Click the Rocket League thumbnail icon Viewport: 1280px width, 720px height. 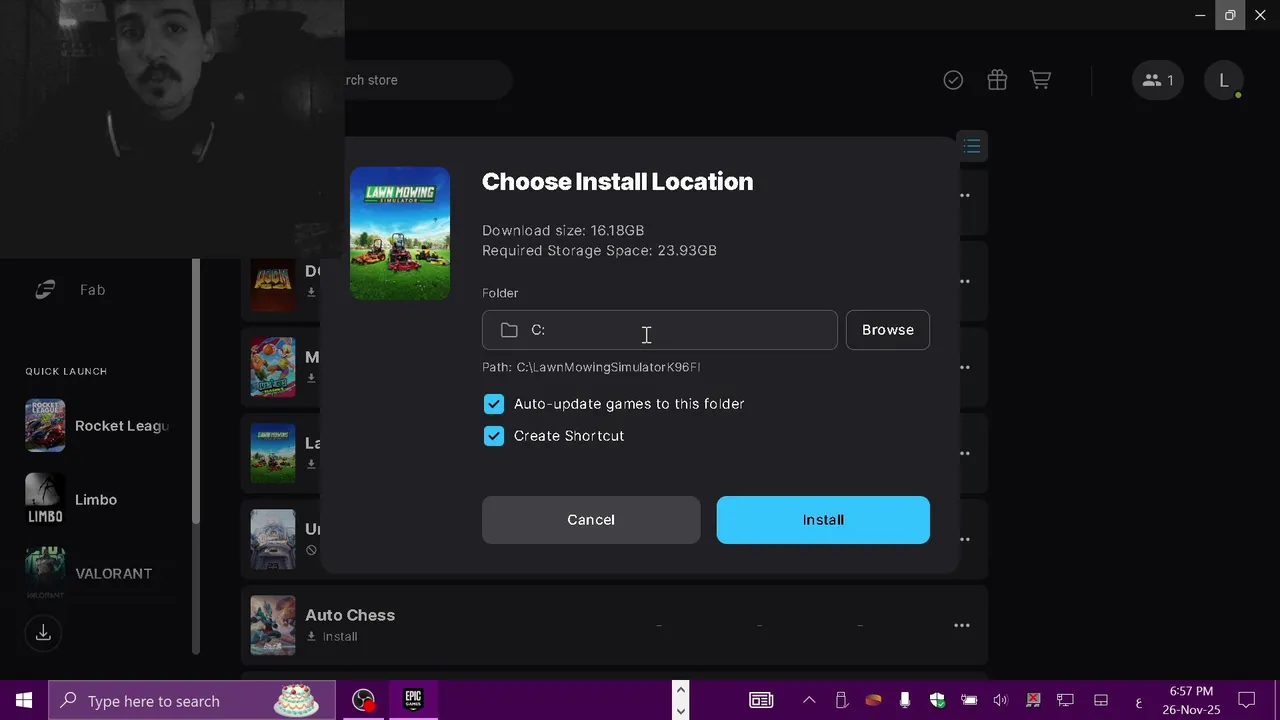click(x=45, y=426)
